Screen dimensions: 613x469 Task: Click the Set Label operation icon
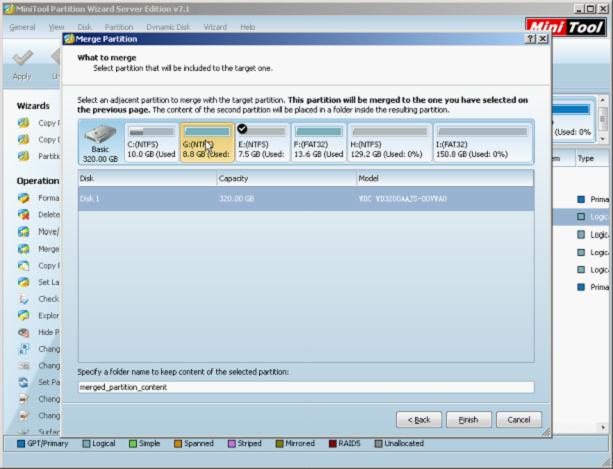tap(23, 282)
